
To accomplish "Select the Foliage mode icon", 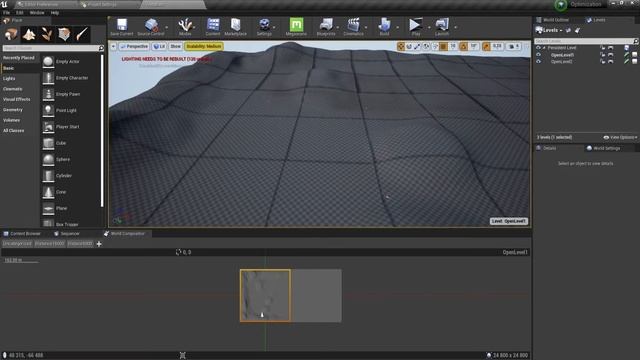I will tap(47, 34).
